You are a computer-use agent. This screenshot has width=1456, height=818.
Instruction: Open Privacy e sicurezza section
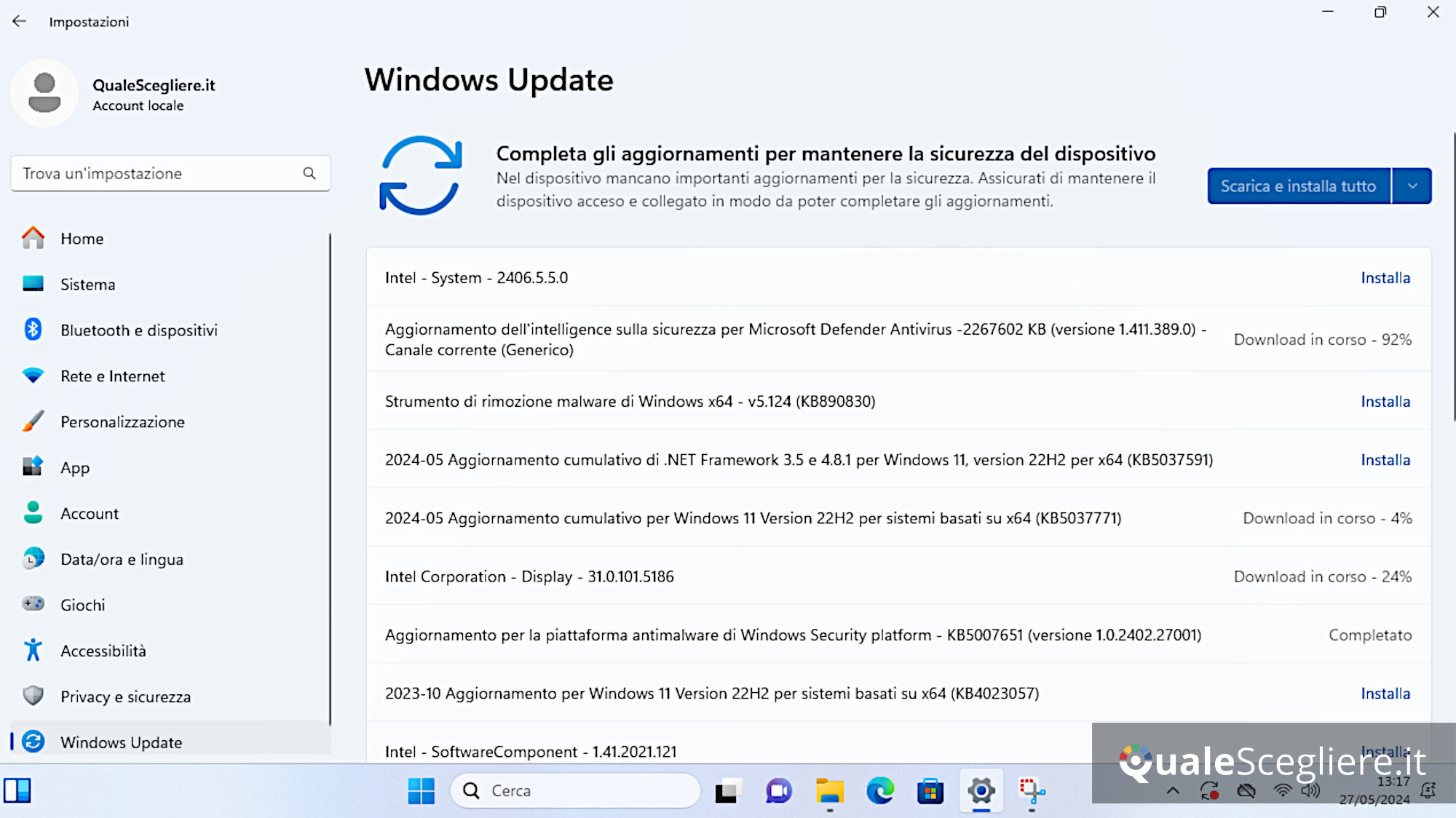point(125,696)
